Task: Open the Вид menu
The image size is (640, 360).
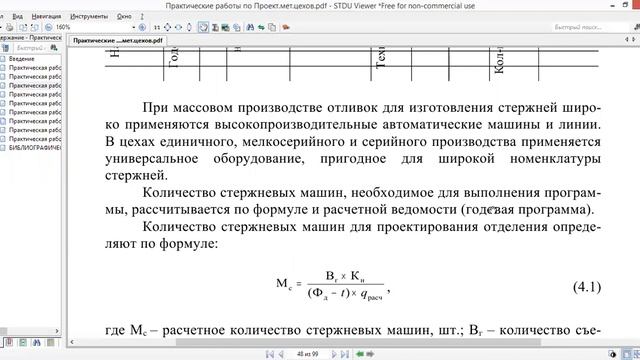Action: pyautogui.click(x=18, y=16)
